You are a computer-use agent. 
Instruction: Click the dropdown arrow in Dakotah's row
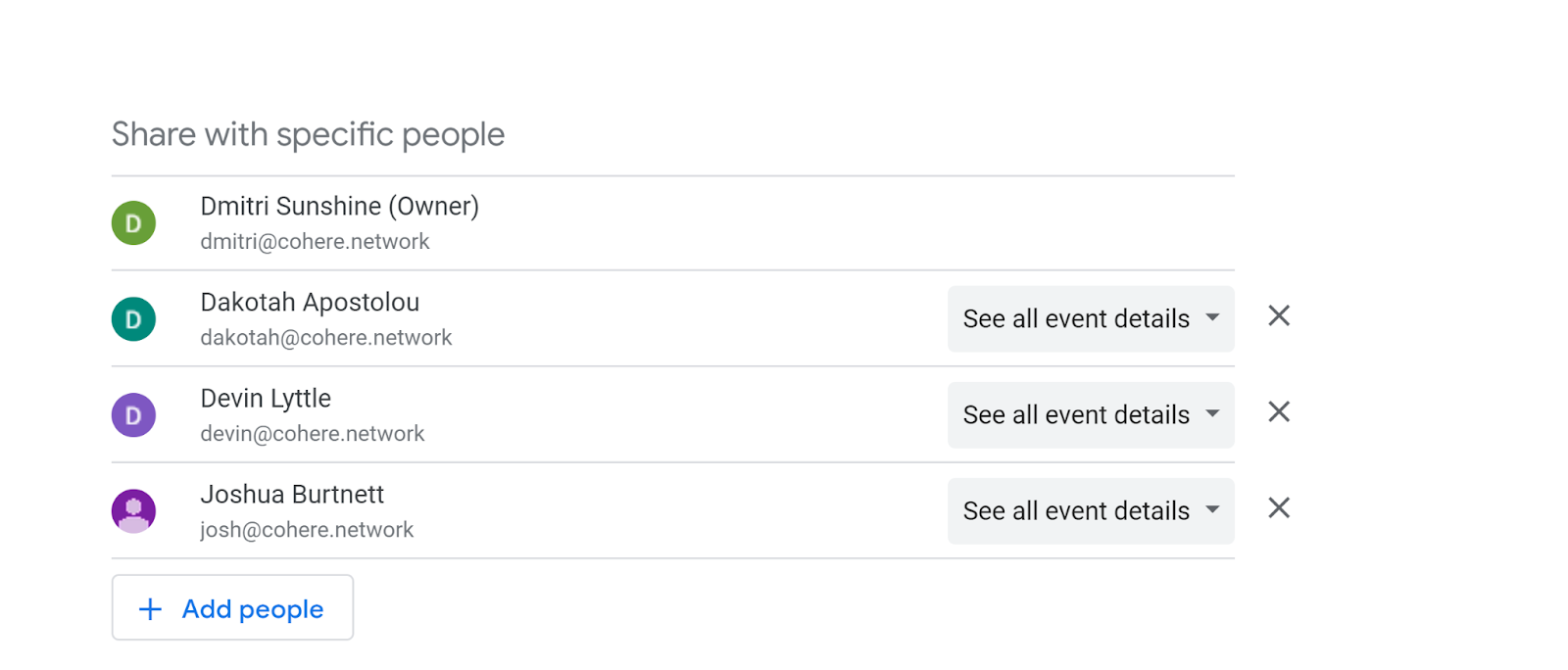[1212, 317]
